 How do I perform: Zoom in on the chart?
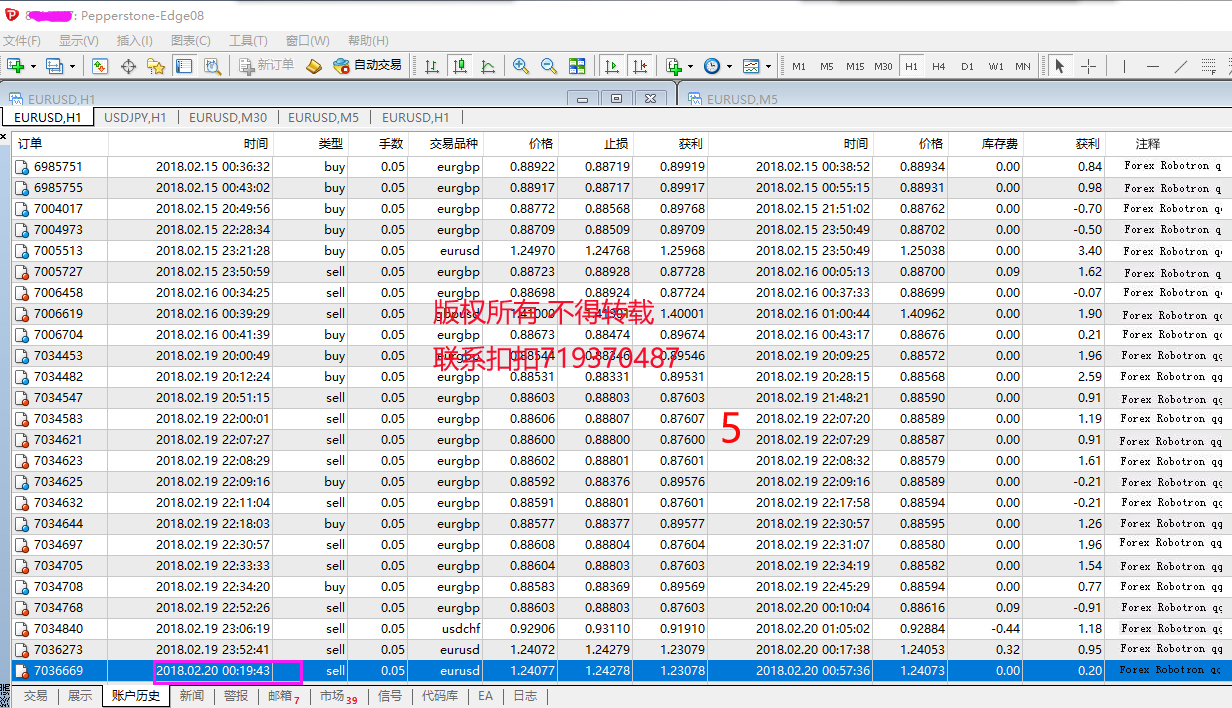pyautogui.click(x=521, y=66)
